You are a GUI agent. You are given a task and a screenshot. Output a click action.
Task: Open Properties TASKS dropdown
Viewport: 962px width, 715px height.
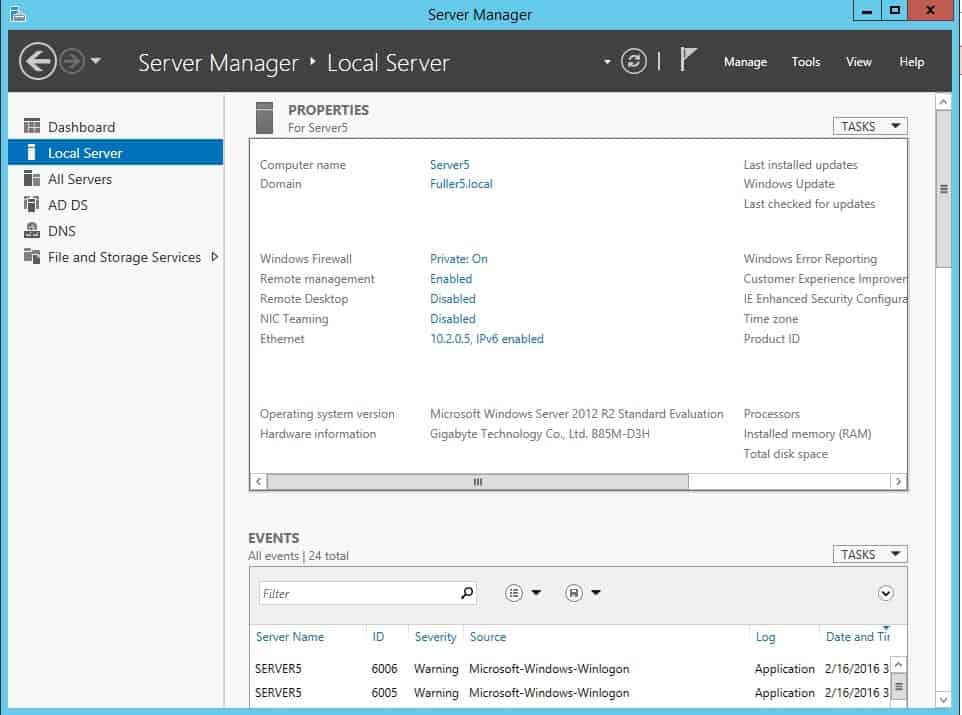(869, 126)
